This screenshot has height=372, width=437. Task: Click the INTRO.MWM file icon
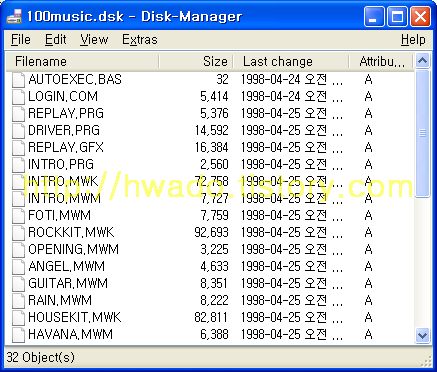pyautogui.click(x=18, y=199)
